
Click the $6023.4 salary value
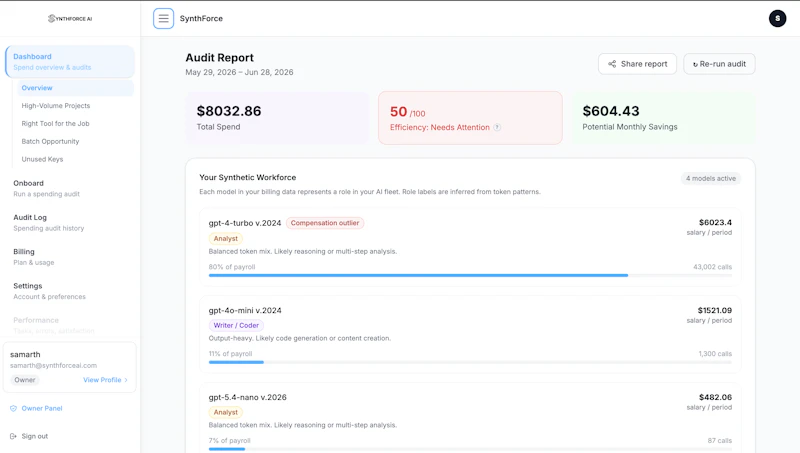715,222
